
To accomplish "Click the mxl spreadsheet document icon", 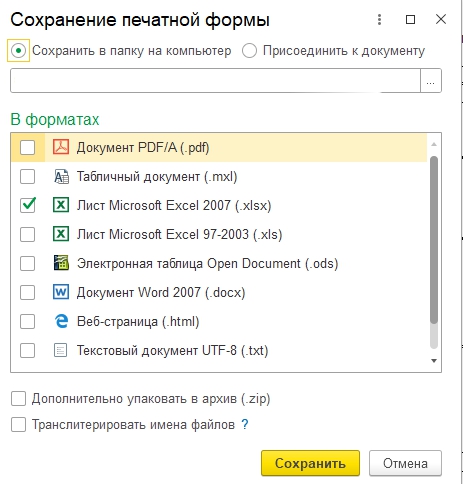I will point(61,176).
